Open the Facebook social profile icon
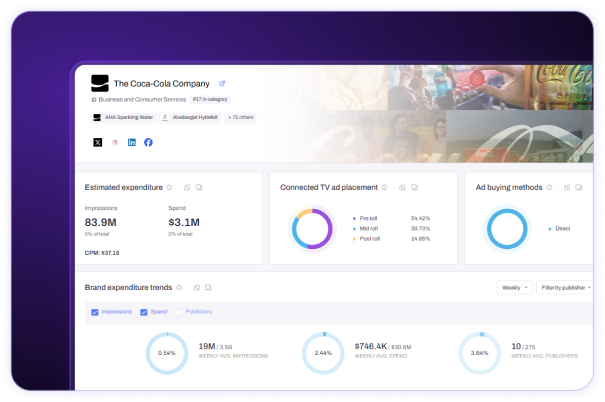This screenshot has height=402, width=605. pyautogui.click(x=148, y=142)
